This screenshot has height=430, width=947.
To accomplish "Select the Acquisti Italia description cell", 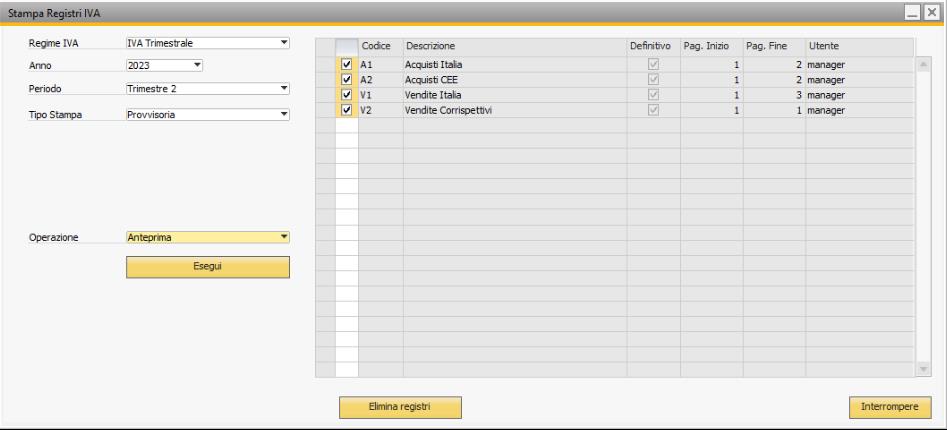I will pos(515,64).
